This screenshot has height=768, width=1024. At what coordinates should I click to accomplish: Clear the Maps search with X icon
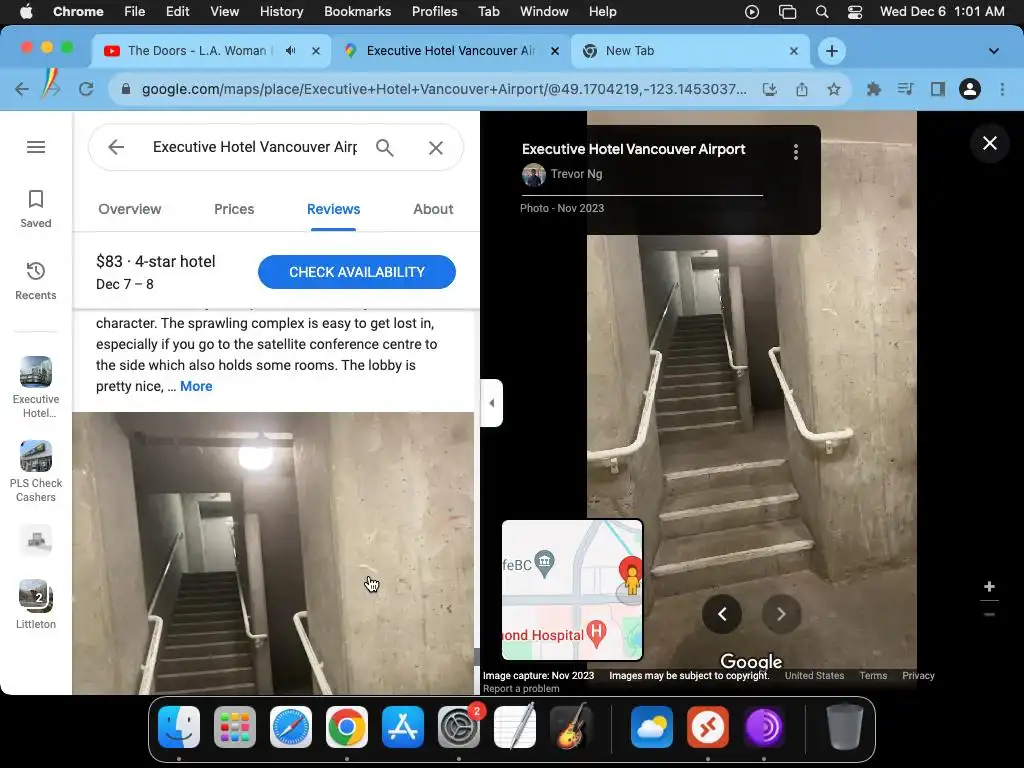click(436, 148)
